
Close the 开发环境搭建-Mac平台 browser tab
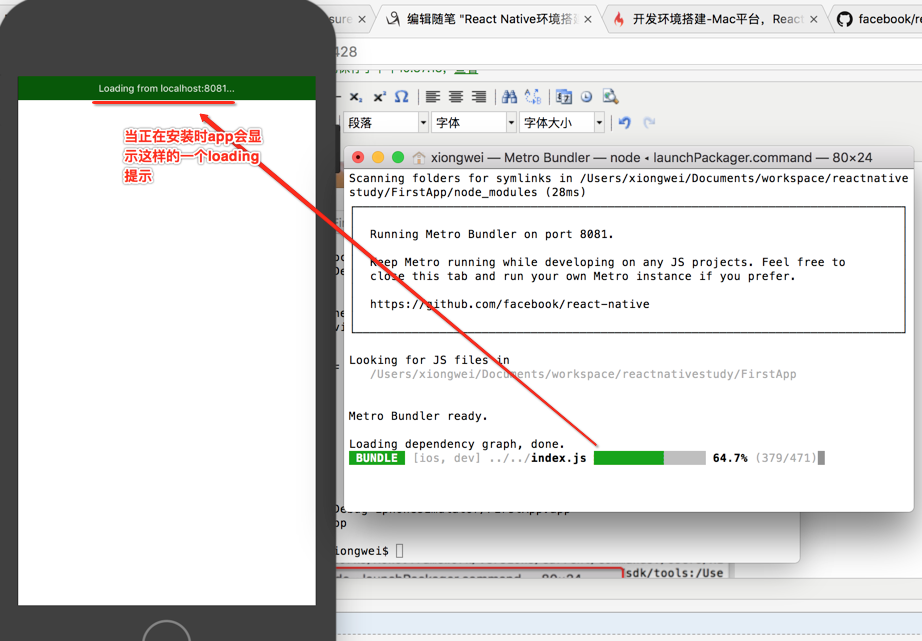813,19
